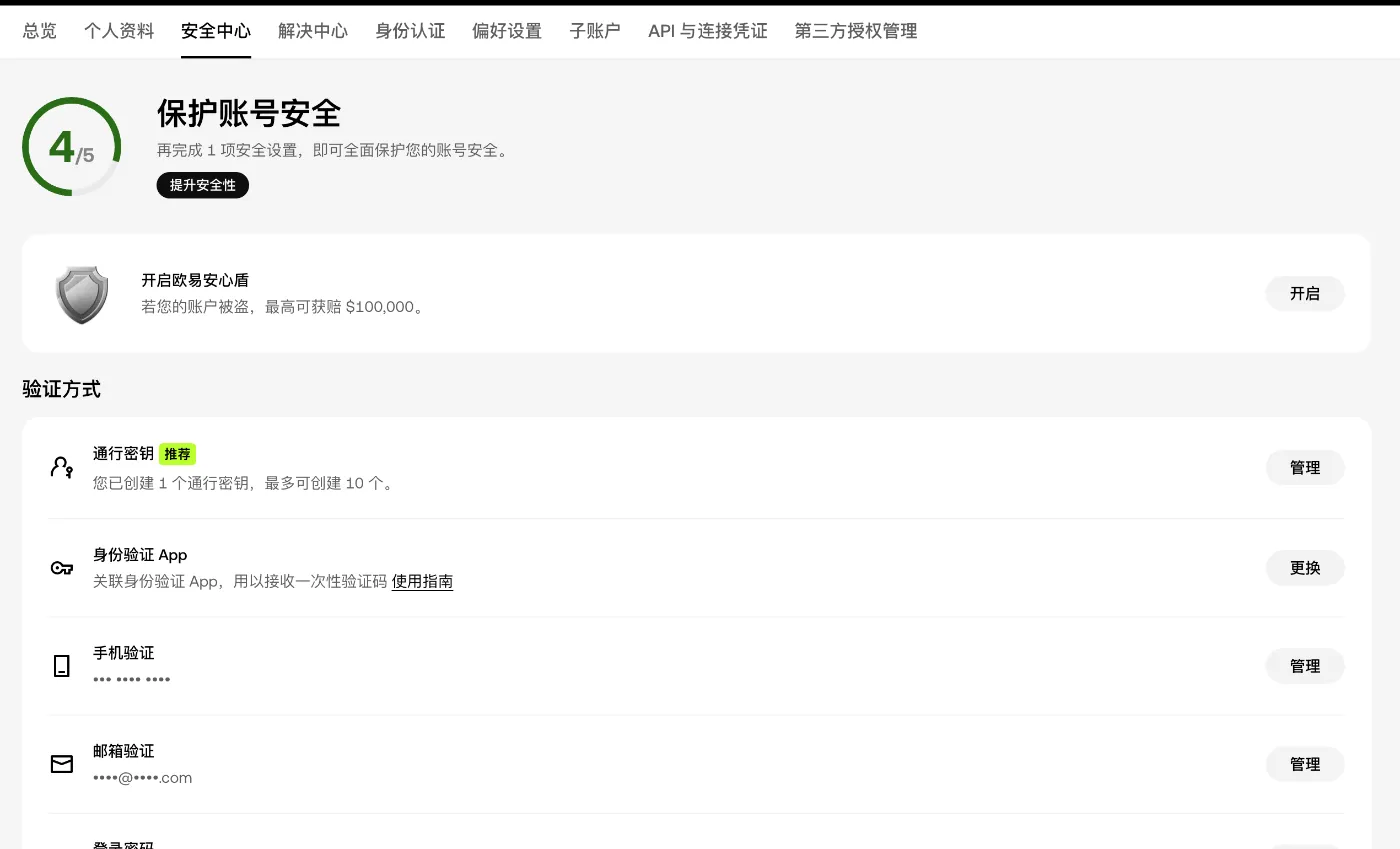
Task: Click the 邮箱验证 label
Action: coord(123,751)
